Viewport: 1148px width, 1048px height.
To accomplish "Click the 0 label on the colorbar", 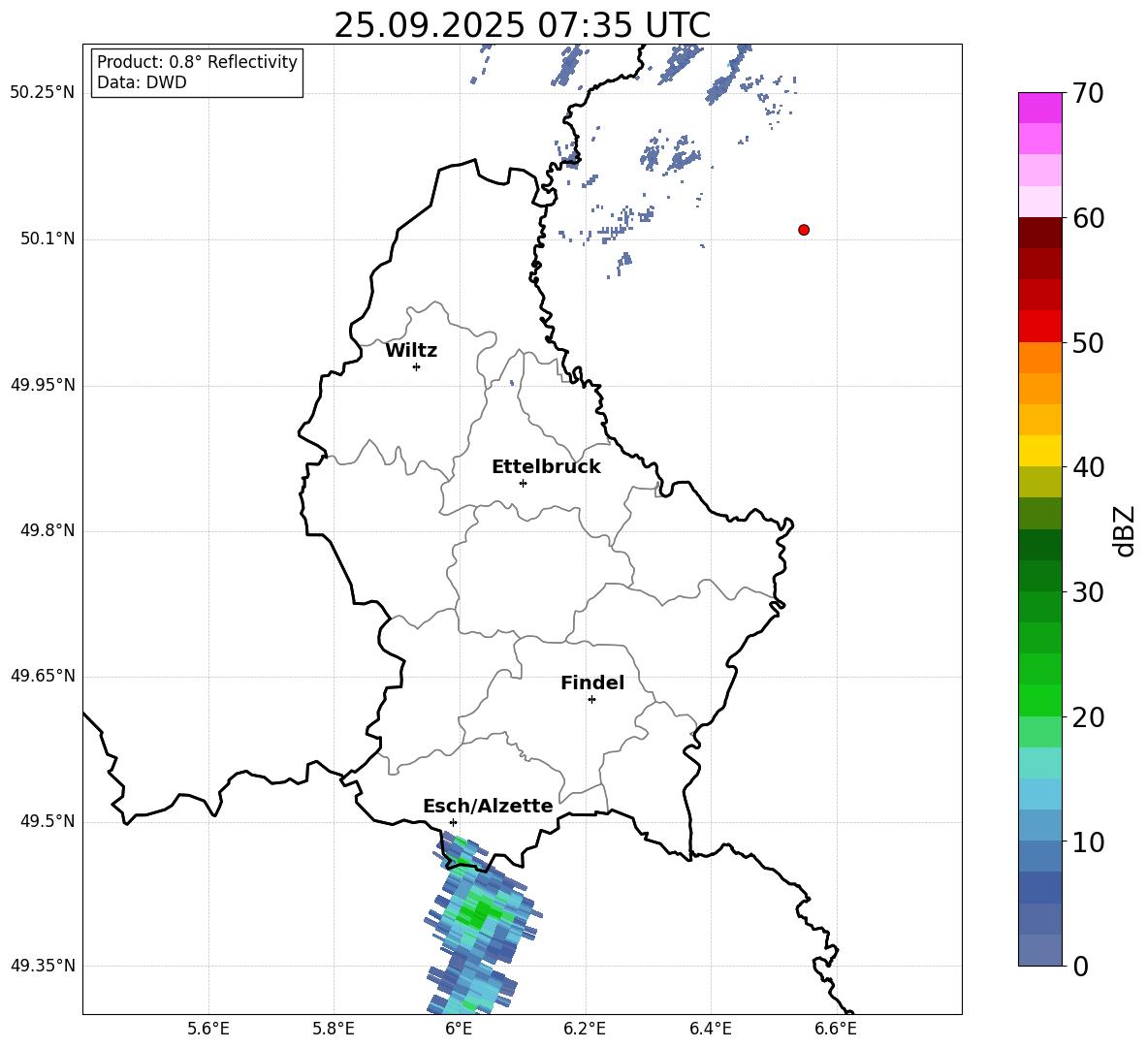I will tap(1080, 966).
